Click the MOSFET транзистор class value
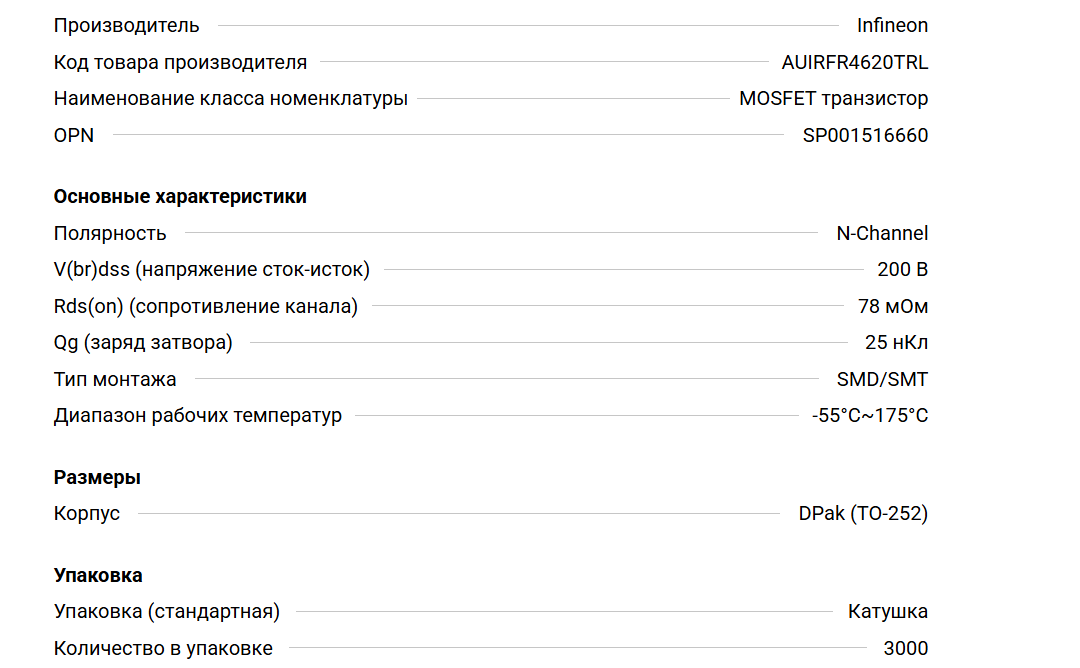Screen dimensions: 1080x668 pos(833,99)
